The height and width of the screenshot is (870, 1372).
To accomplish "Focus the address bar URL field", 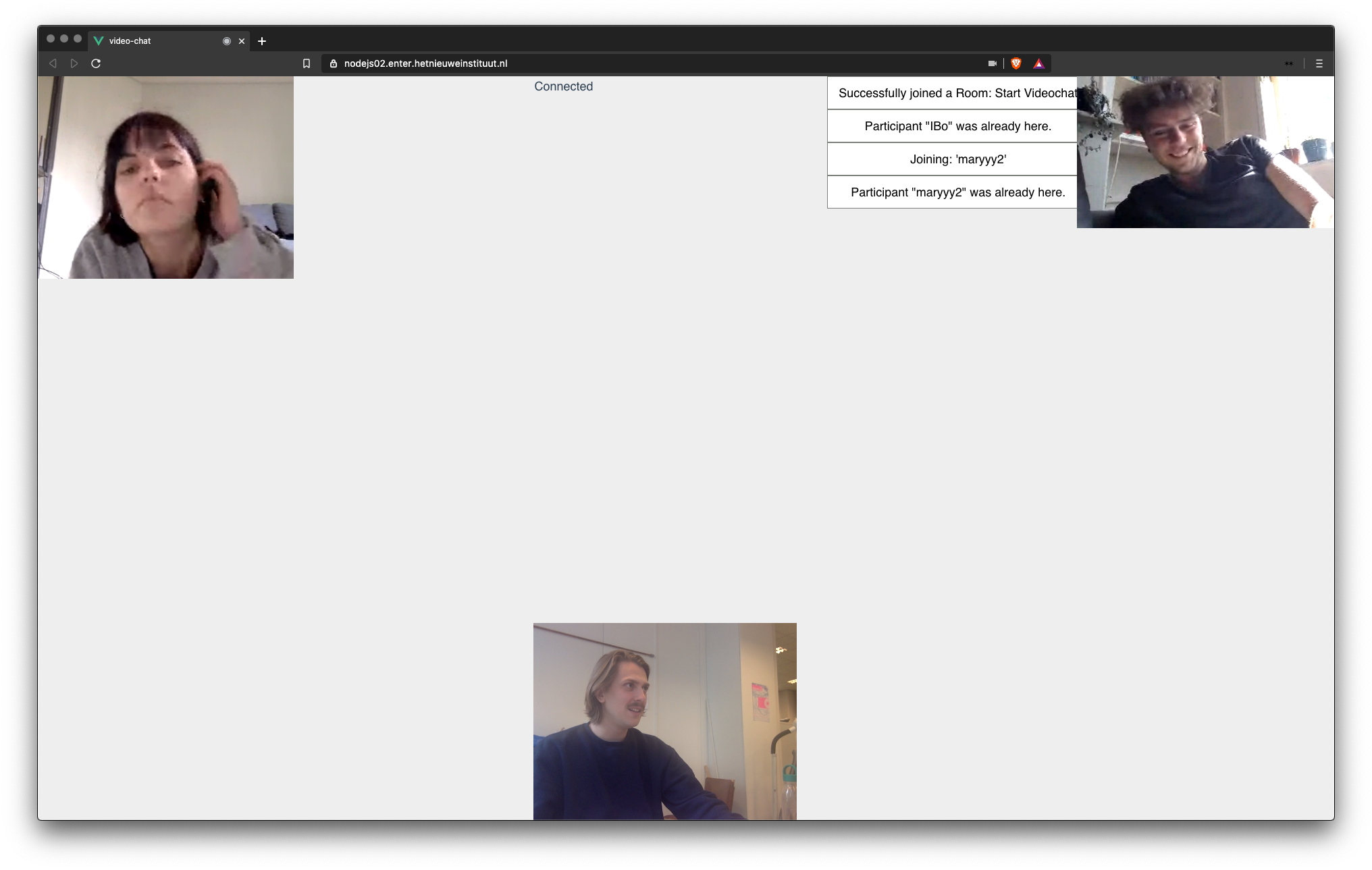I will click(x=685, y=63).
